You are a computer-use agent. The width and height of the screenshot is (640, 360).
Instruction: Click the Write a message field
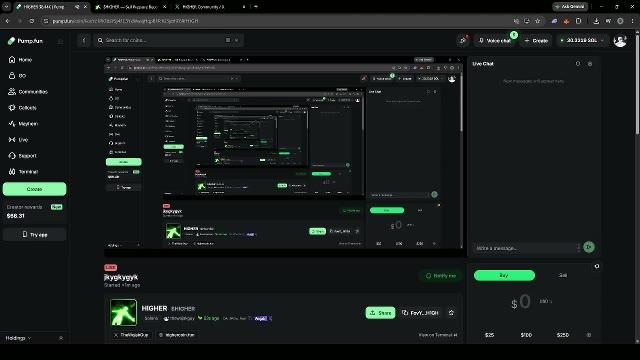coord(527,248)
